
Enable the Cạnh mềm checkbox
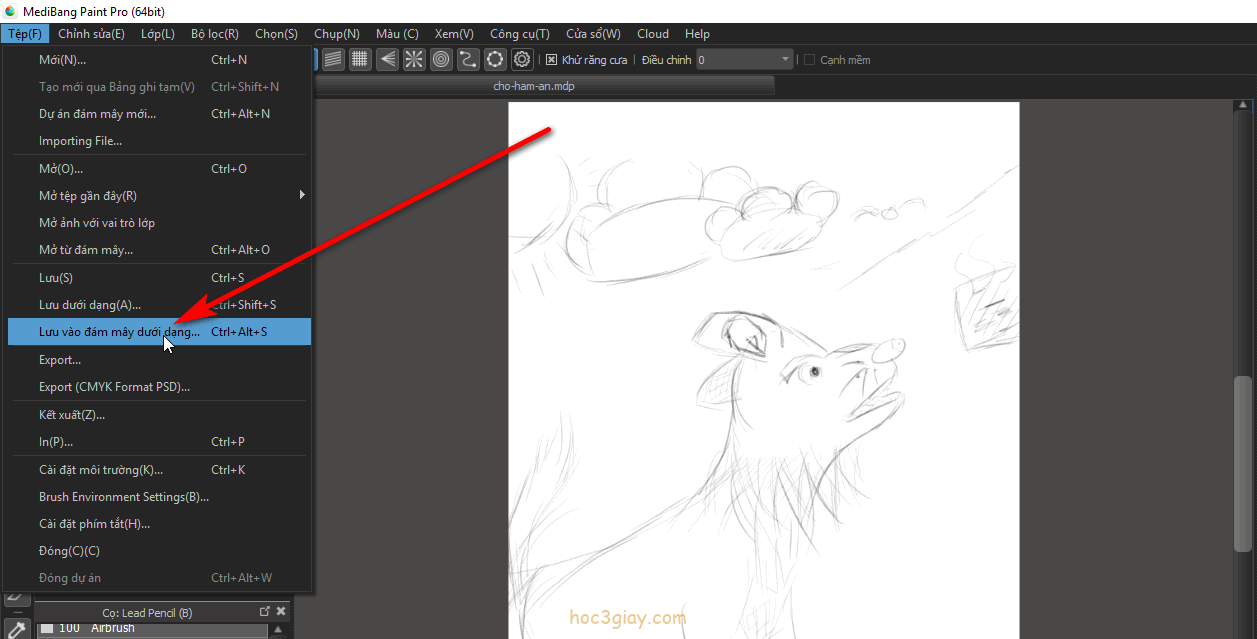809,60
